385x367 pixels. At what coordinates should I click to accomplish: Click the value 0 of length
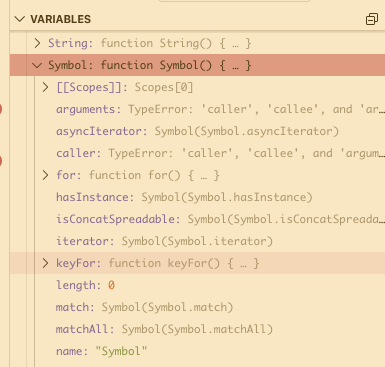tap(111, 285)
